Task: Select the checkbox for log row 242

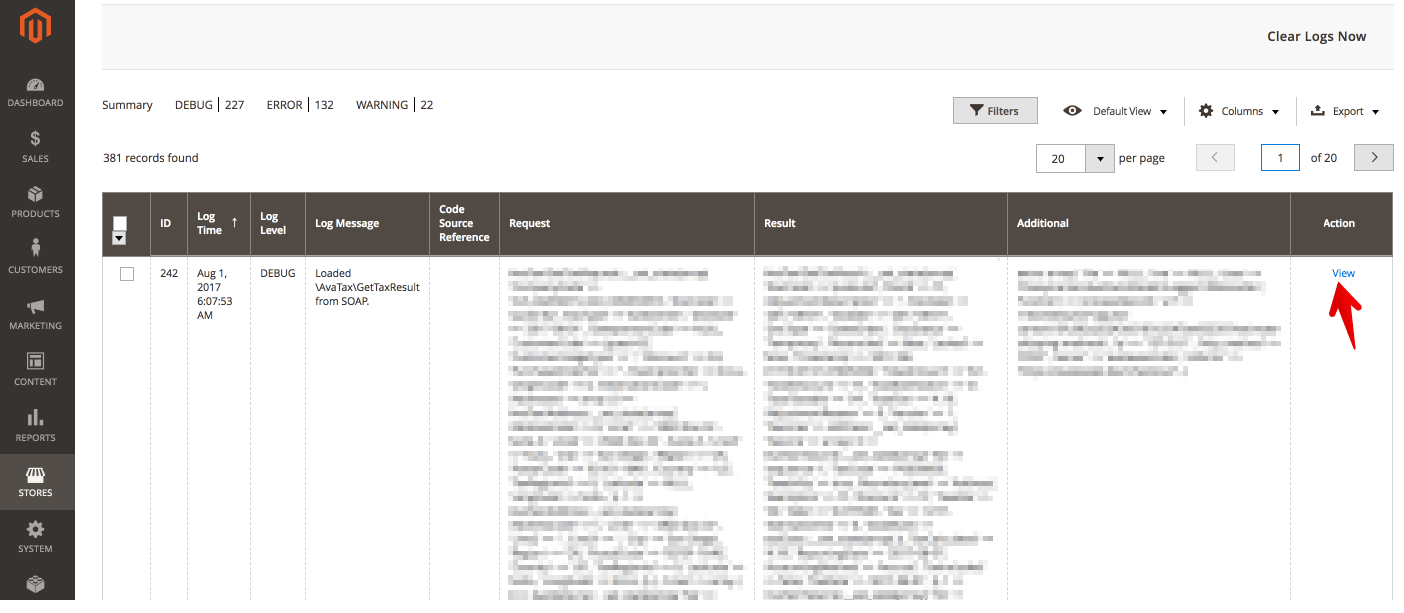Action: coord(127,274)
